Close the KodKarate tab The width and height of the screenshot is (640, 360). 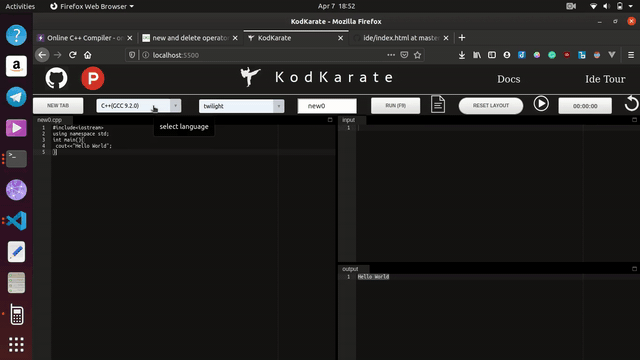click(x=340, y=38)
